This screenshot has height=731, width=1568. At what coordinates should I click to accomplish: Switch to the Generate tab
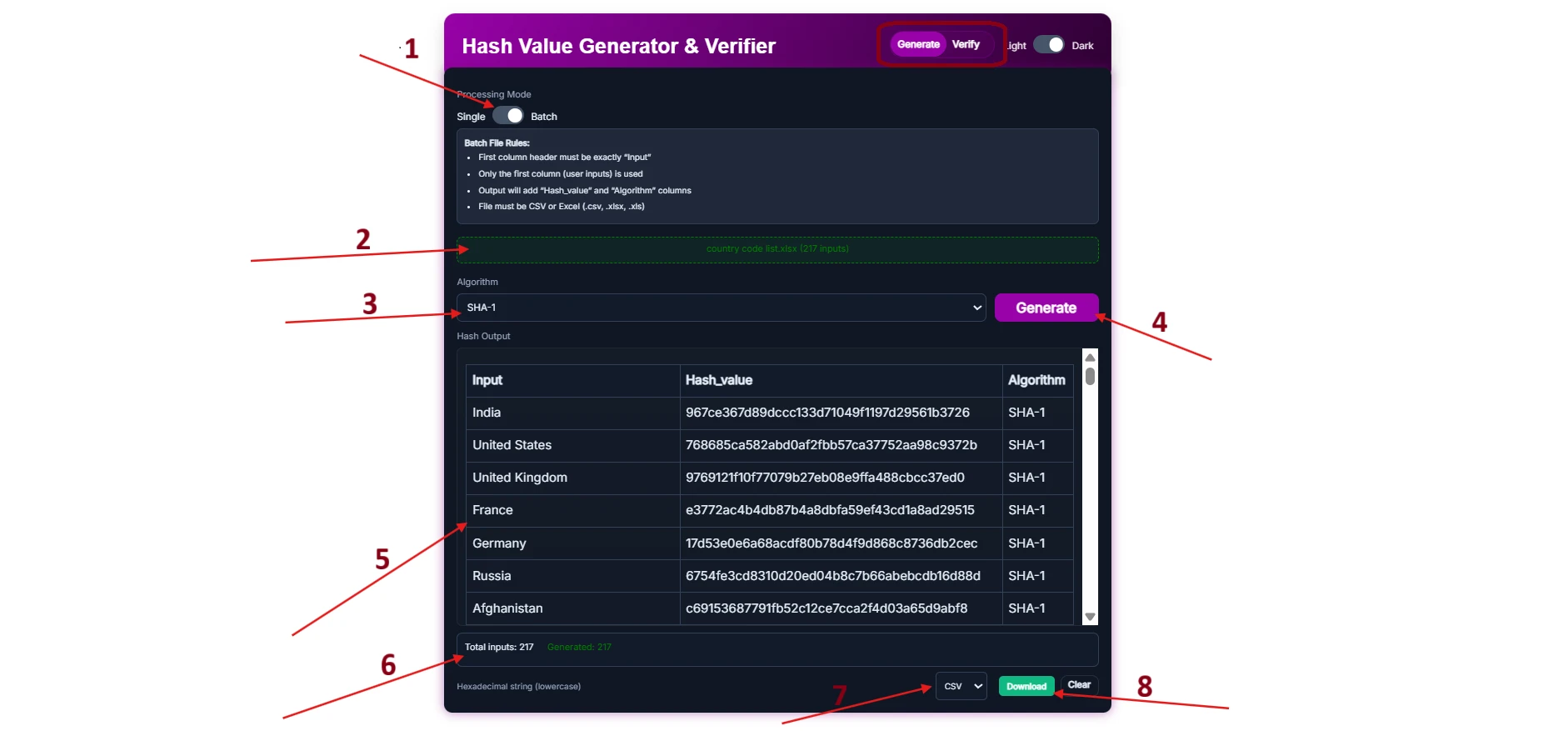918,44
